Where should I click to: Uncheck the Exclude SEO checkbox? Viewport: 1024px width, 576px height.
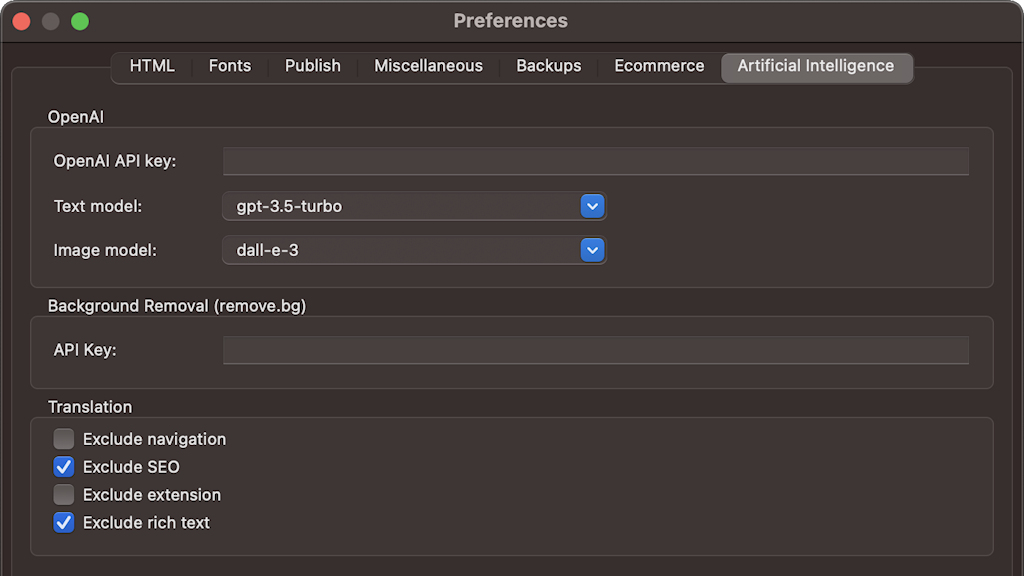(x=64, y=467)
